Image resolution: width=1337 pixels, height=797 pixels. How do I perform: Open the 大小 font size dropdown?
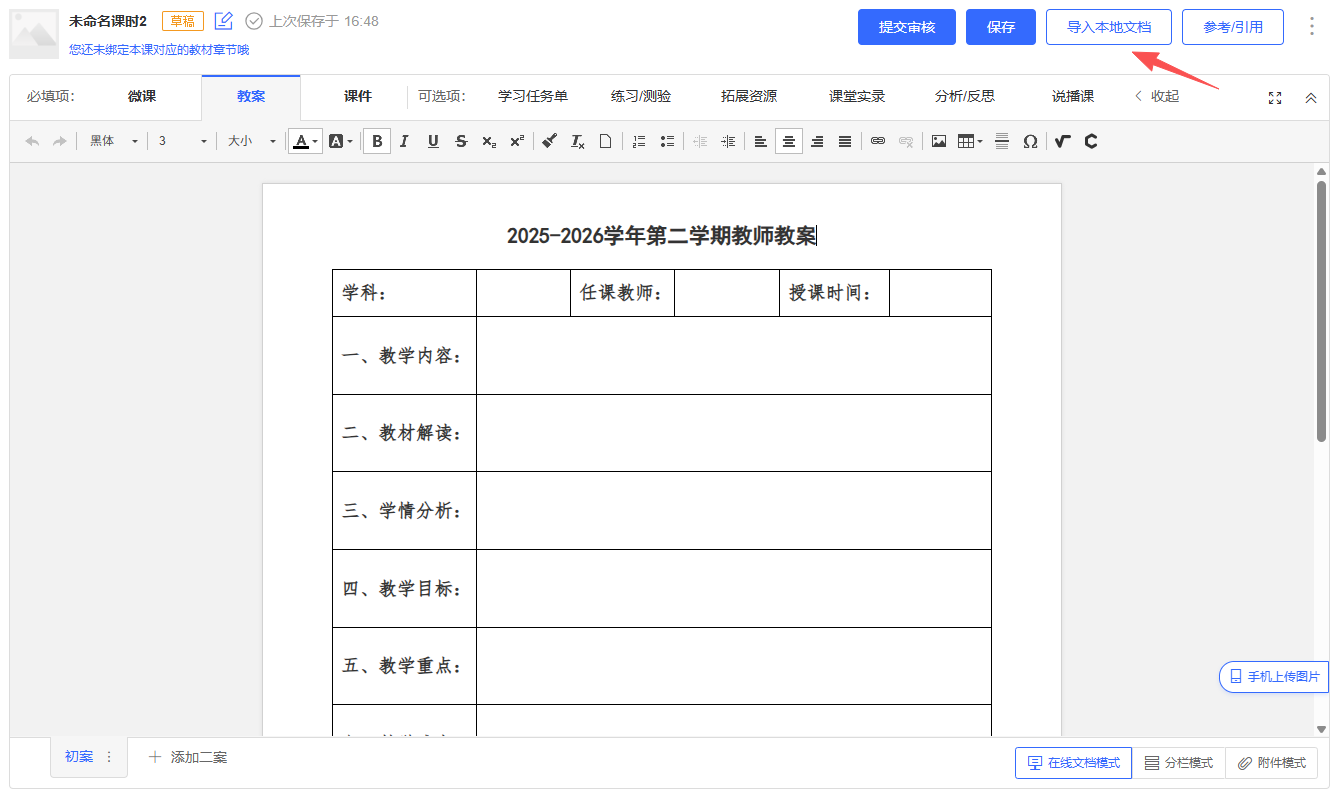(250, 142)
